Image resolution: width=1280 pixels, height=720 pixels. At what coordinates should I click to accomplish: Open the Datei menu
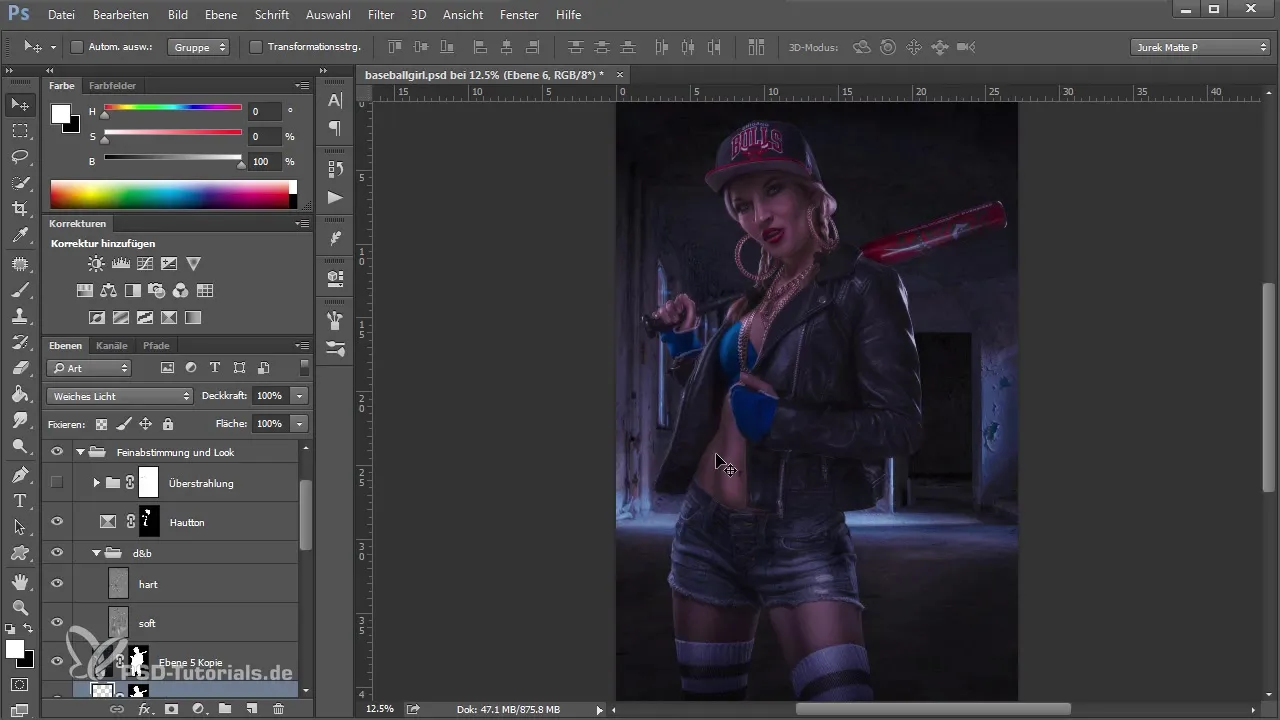[x=61, y=15]
